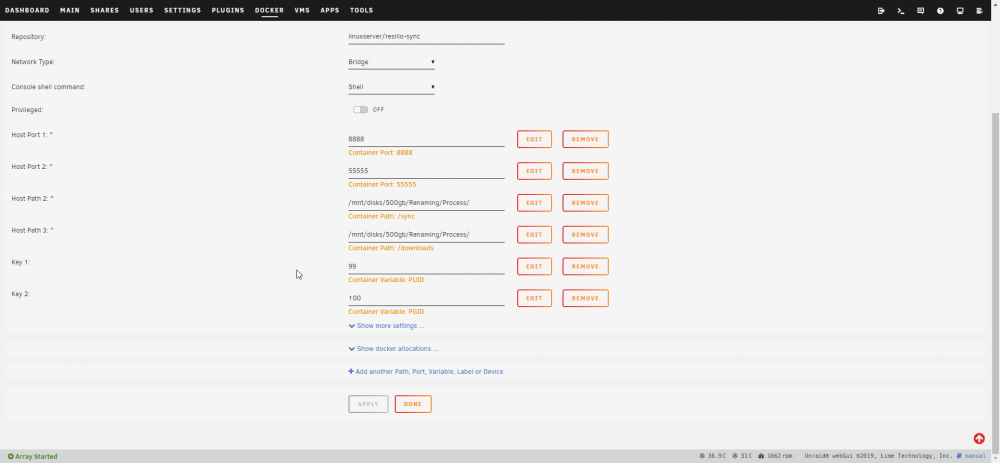
Task: Click Edit for Host Port 2
Action: [534, 171]
